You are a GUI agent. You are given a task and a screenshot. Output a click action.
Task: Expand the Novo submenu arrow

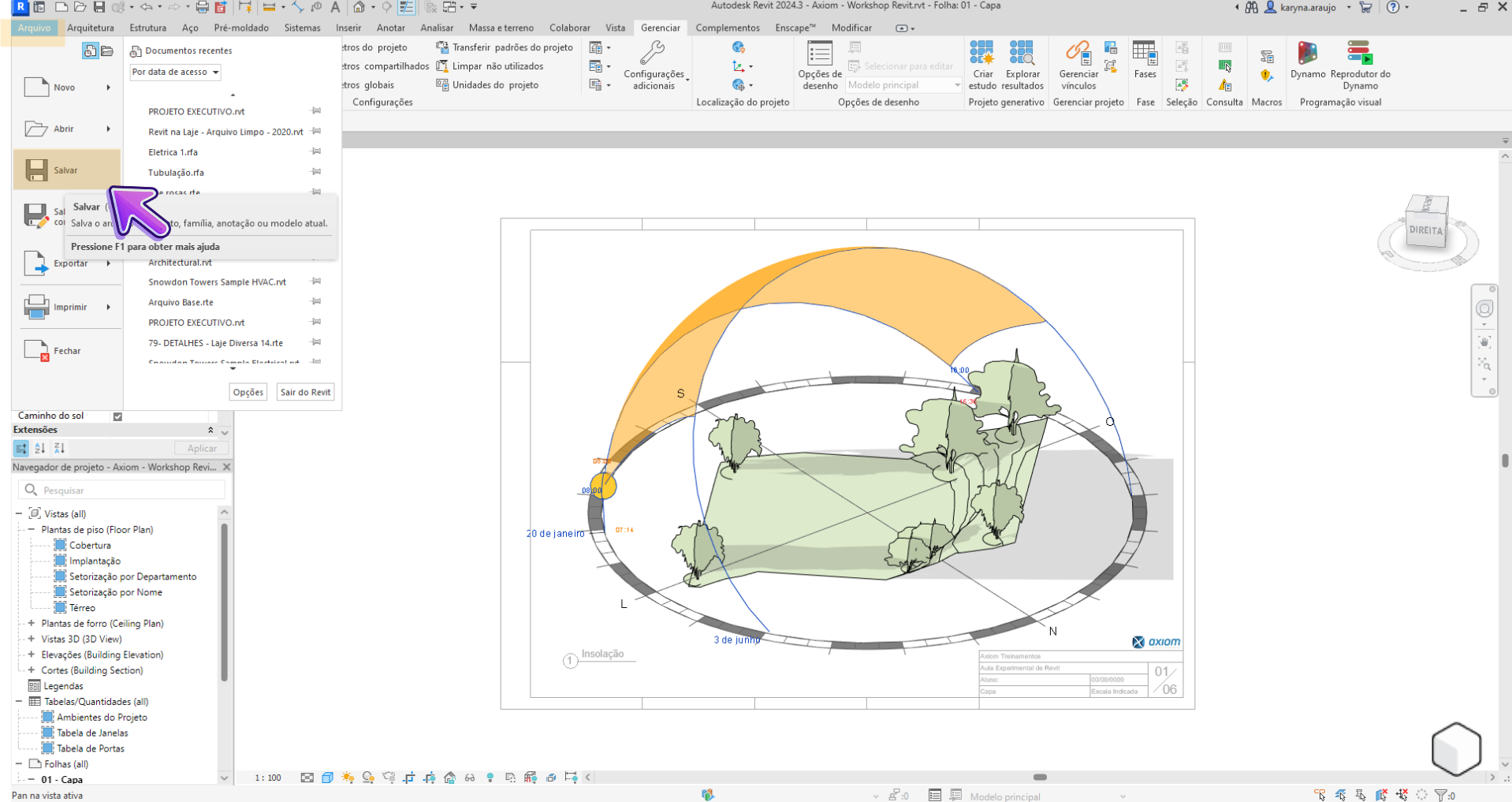click(109, 88)
